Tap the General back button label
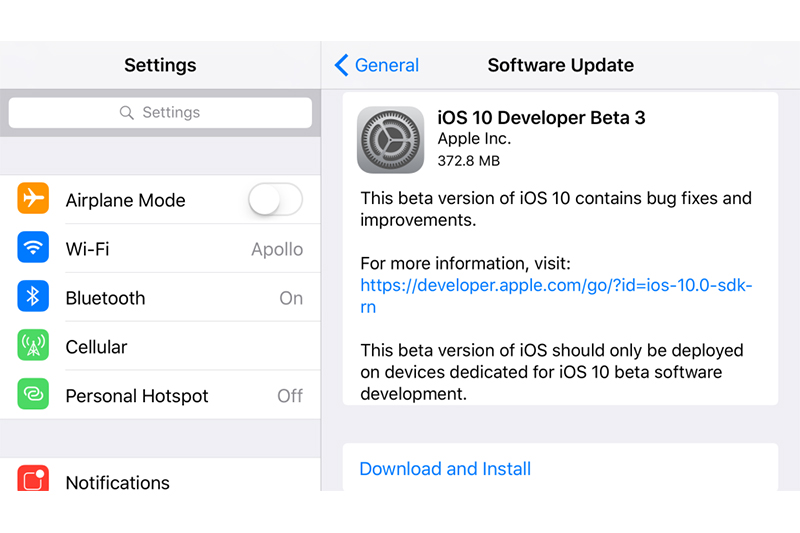The height and width of the screenshot is (533, 800). (x=387, y=66)
